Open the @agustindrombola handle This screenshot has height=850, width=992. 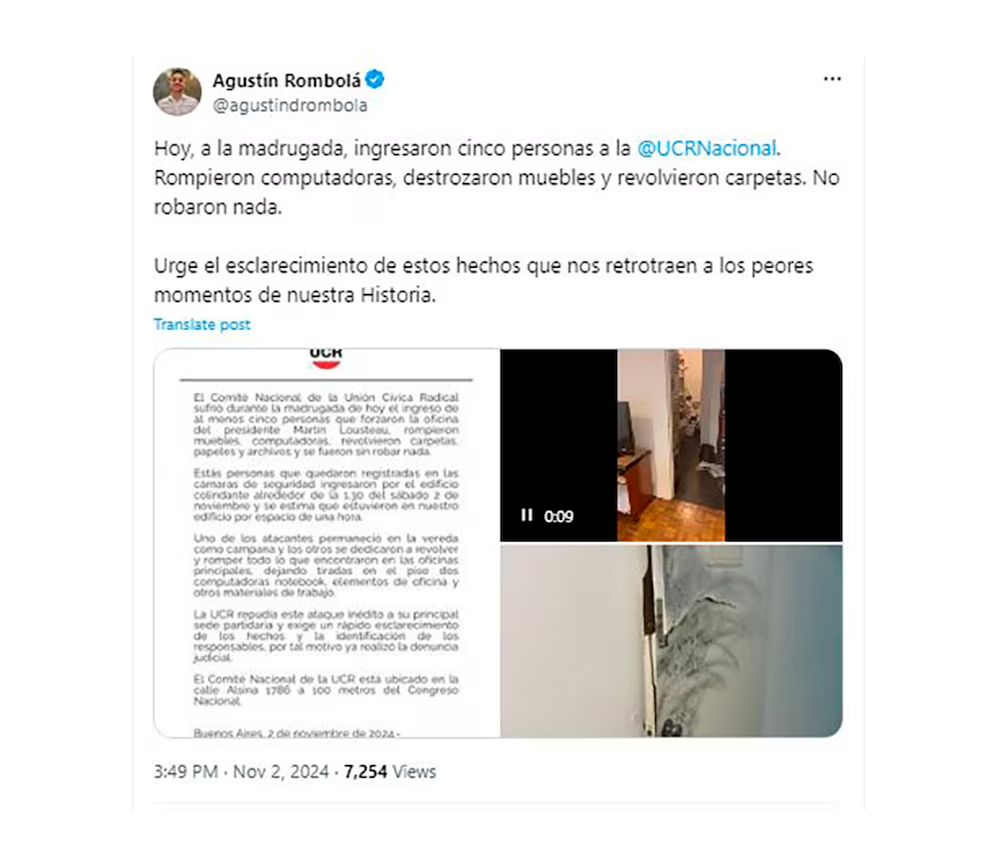tap(290, 105)
